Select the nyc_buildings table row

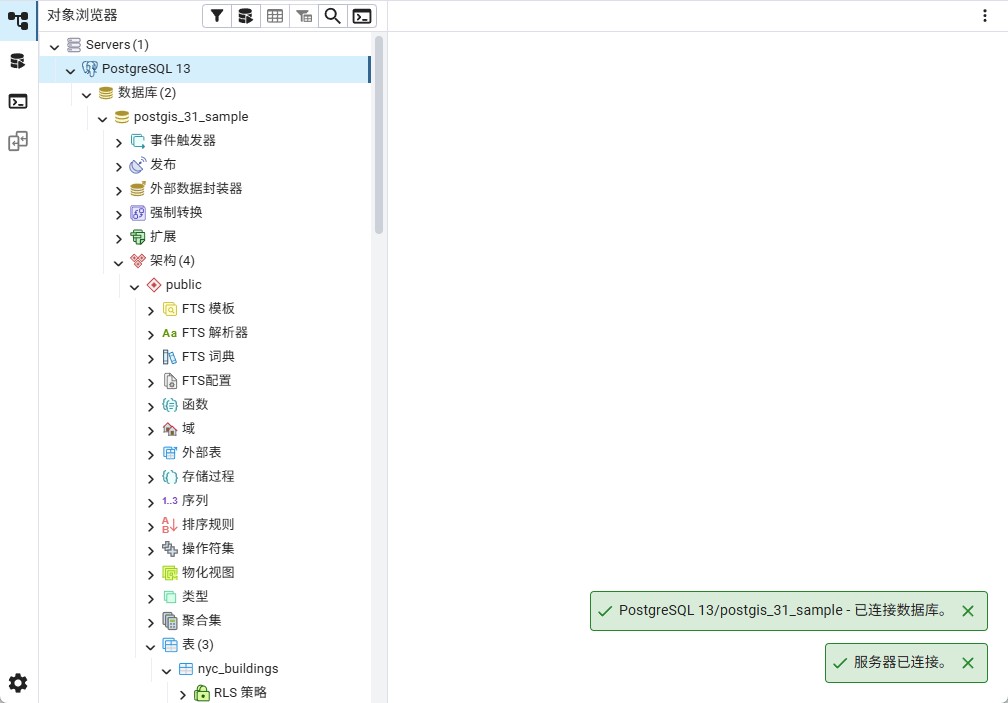204,669
